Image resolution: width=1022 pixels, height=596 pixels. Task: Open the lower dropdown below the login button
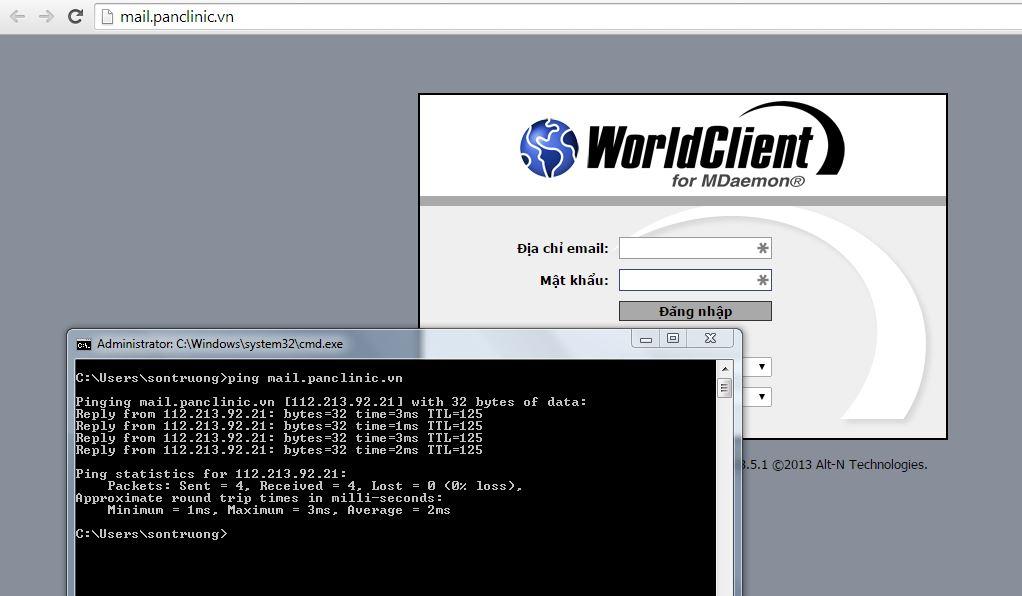click(761, 396)
